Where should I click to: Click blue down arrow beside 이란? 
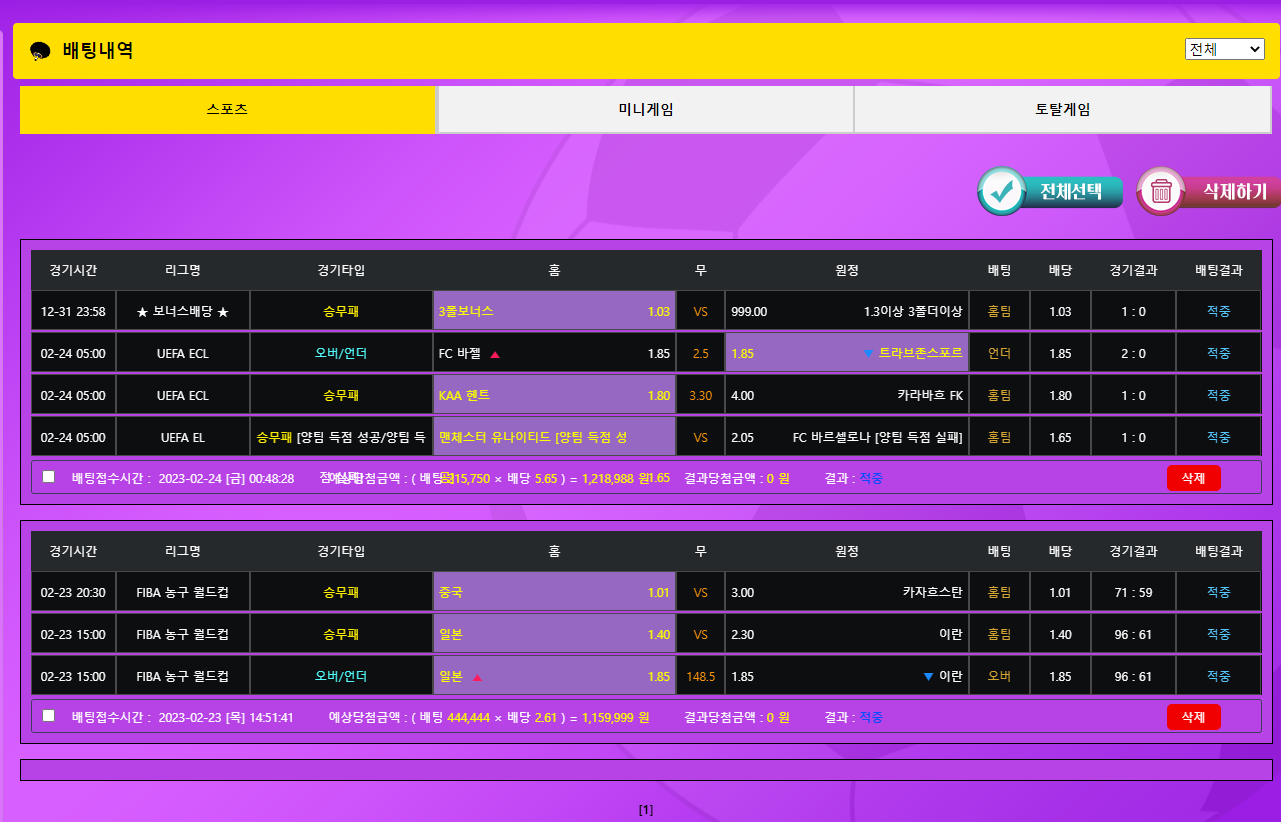tap(929, 677)
